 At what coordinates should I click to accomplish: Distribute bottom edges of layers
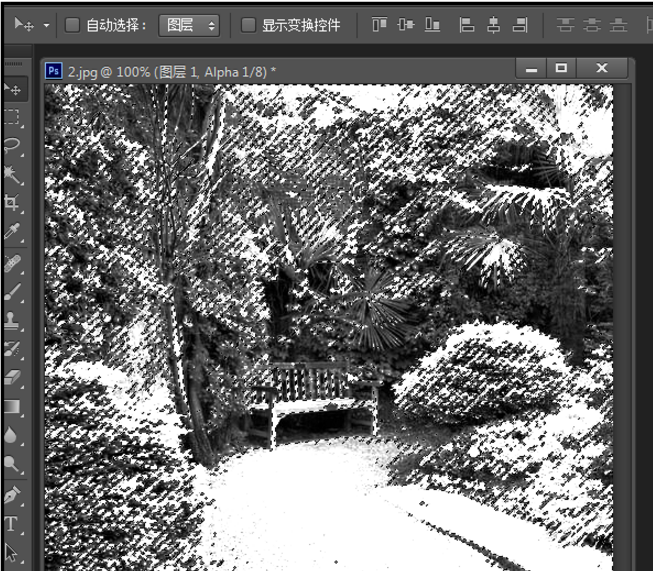[618, 25]
